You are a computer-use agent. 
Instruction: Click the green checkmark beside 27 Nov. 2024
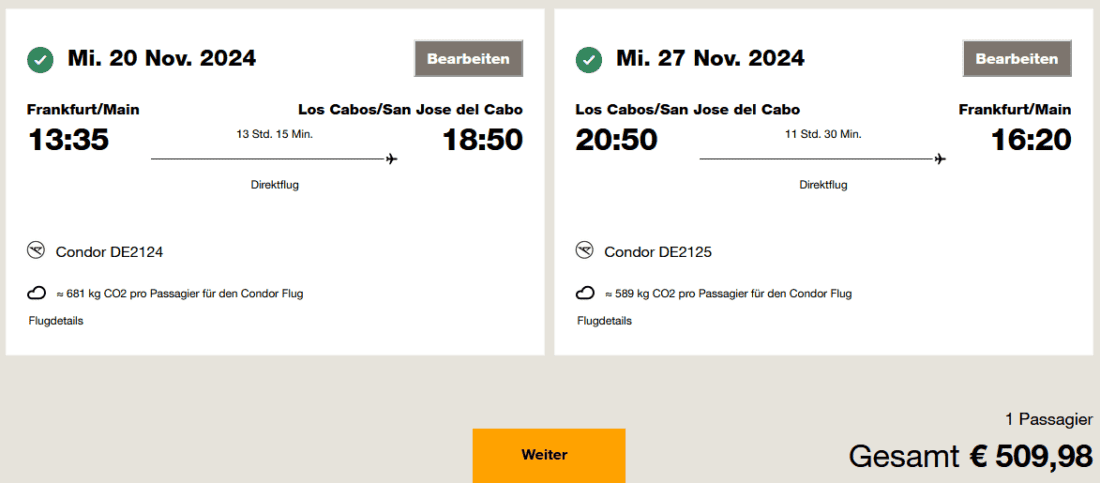tap(589, 60)
